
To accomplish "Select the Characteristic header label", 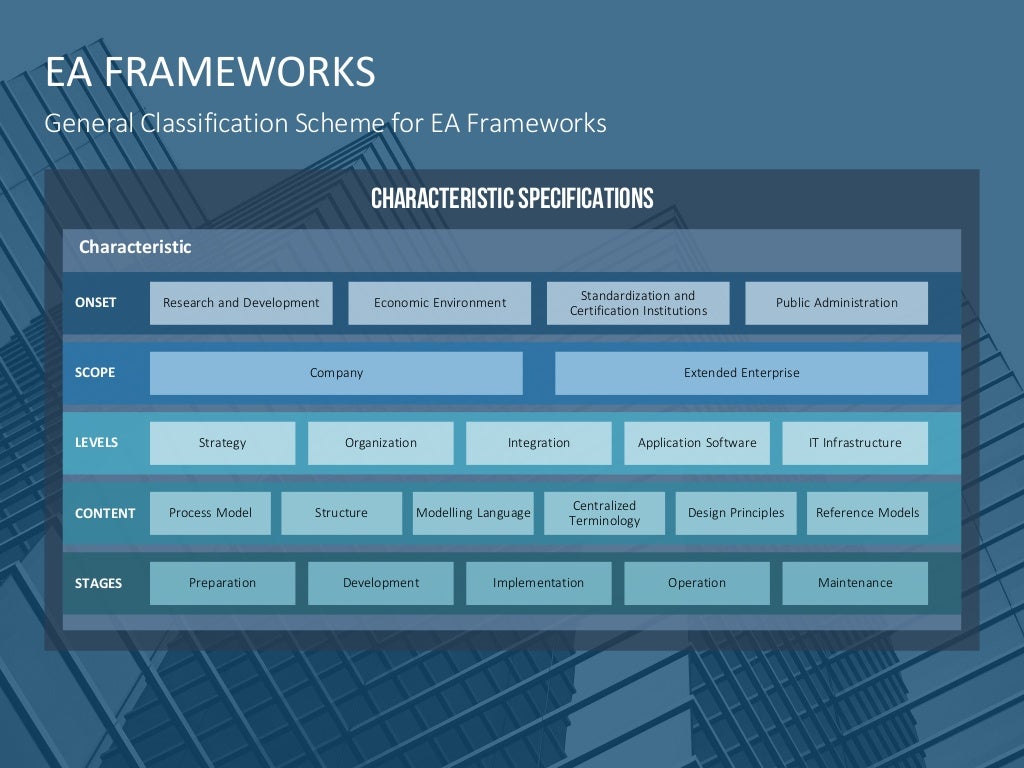I will click(135, 247).
